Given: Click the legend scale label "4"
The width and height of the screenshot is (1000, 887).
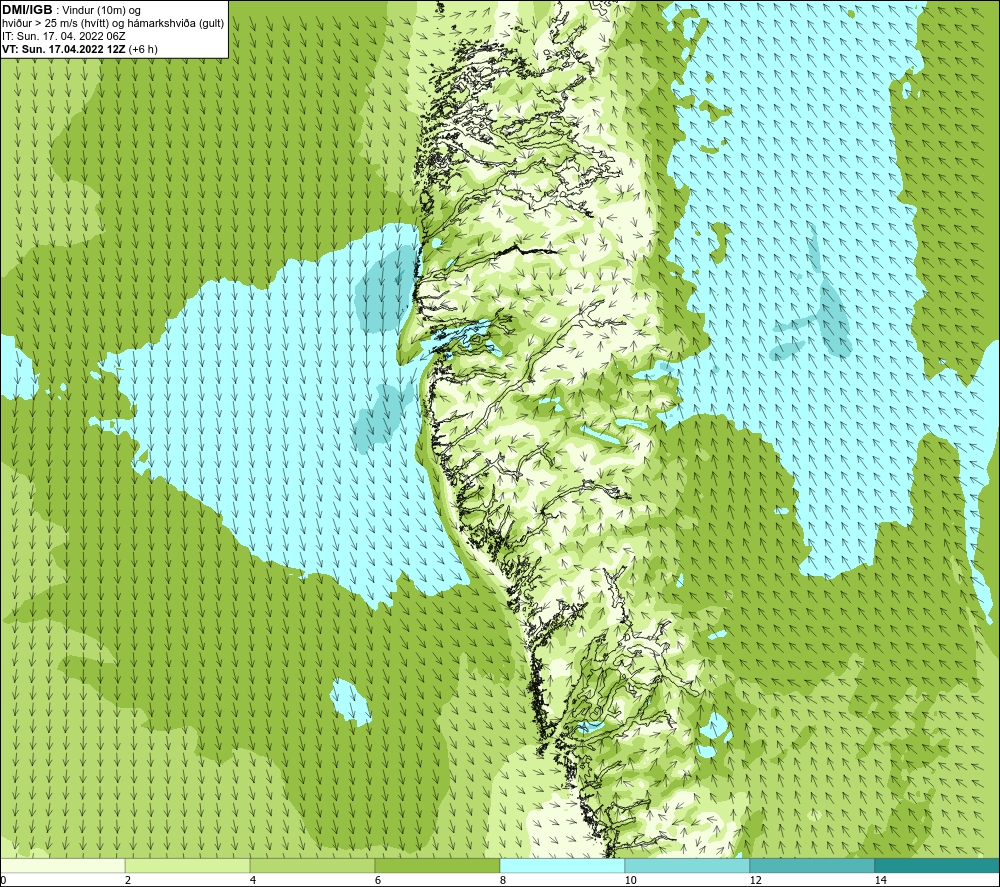Looking at the screenshot, I should pos(253,880).
